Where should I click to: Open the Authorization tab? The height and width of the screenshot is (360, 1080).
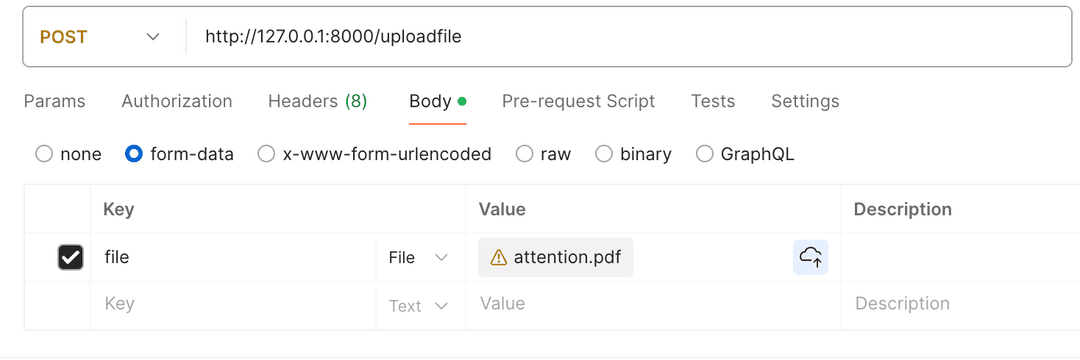click(177, 101)
